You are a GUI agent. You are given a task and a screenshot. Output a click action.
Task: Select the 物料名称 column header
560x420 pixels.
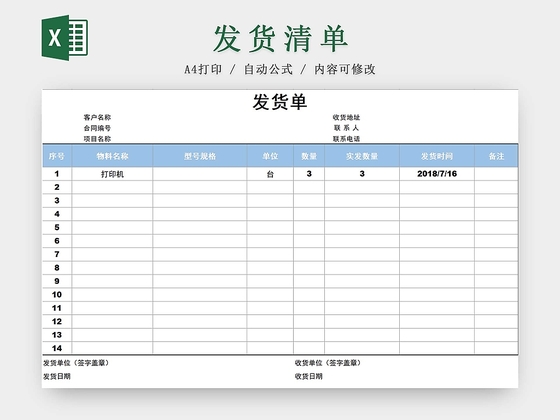(112, 156)
